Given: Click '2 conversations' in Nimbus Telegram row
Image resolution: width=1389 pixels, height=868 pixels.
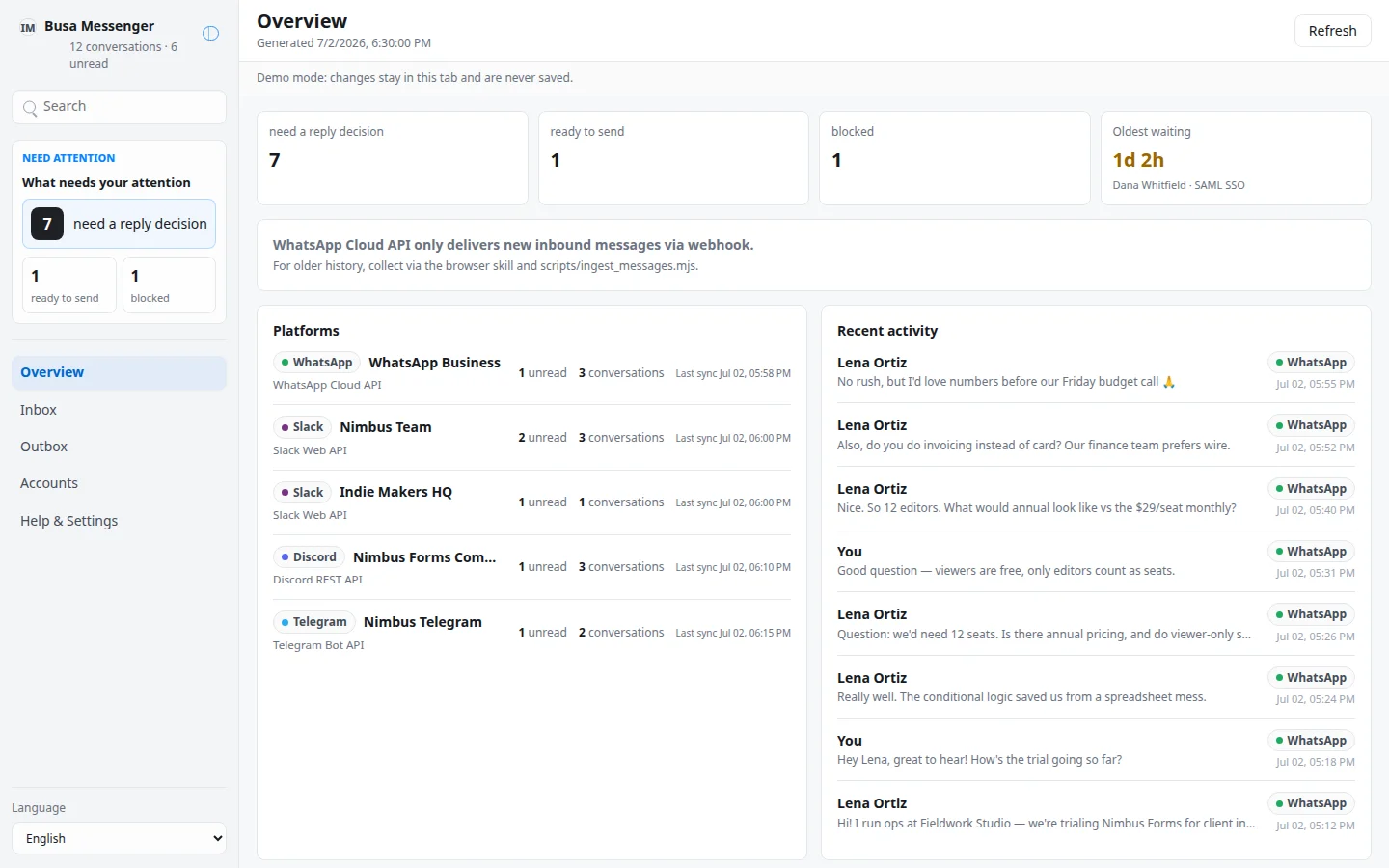Looking at the screenshot, I should (621, 633).
